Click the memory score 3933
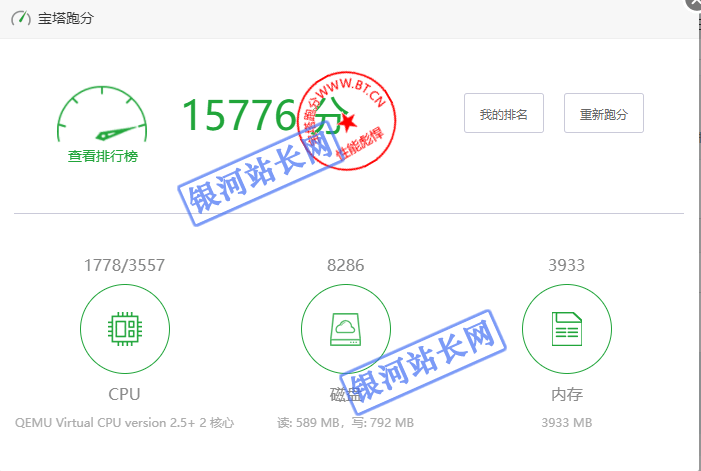701x471 pixels. 566,265
